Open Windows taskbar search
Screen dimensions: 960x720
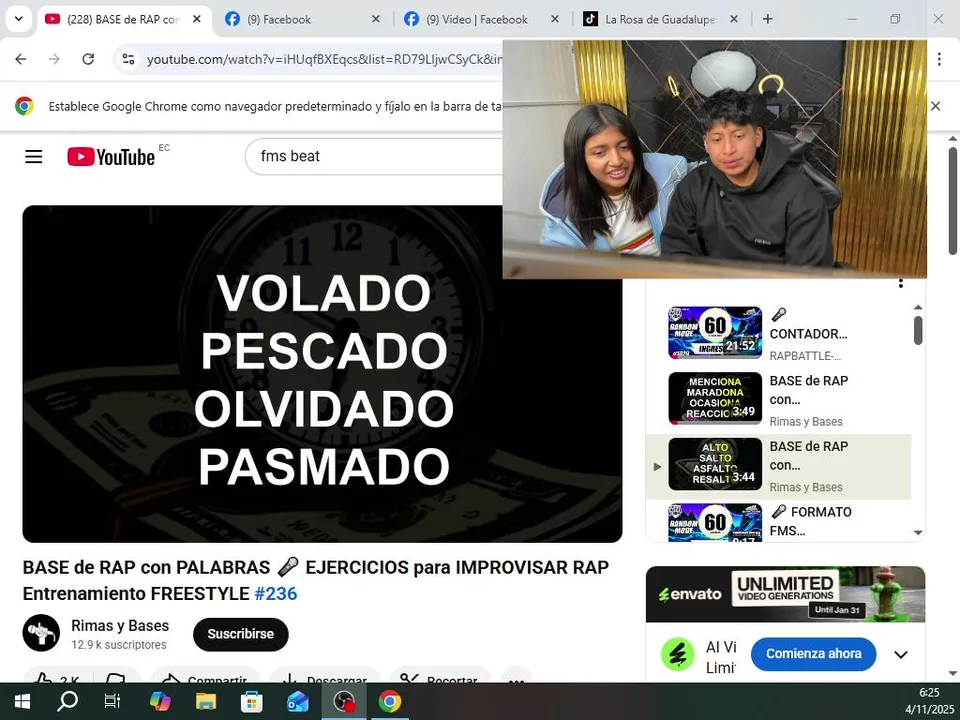[67, 701]
